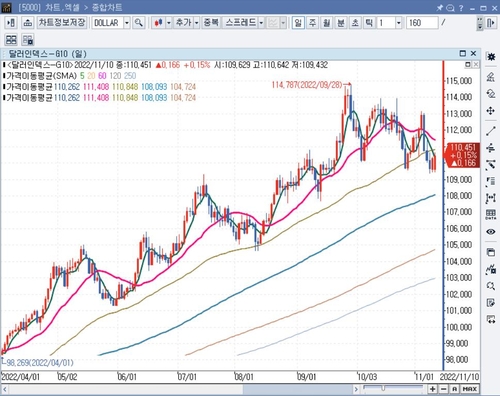Click the chart pattern icon above magnifier
Screen dimensions: 500x396
[491, 269]
